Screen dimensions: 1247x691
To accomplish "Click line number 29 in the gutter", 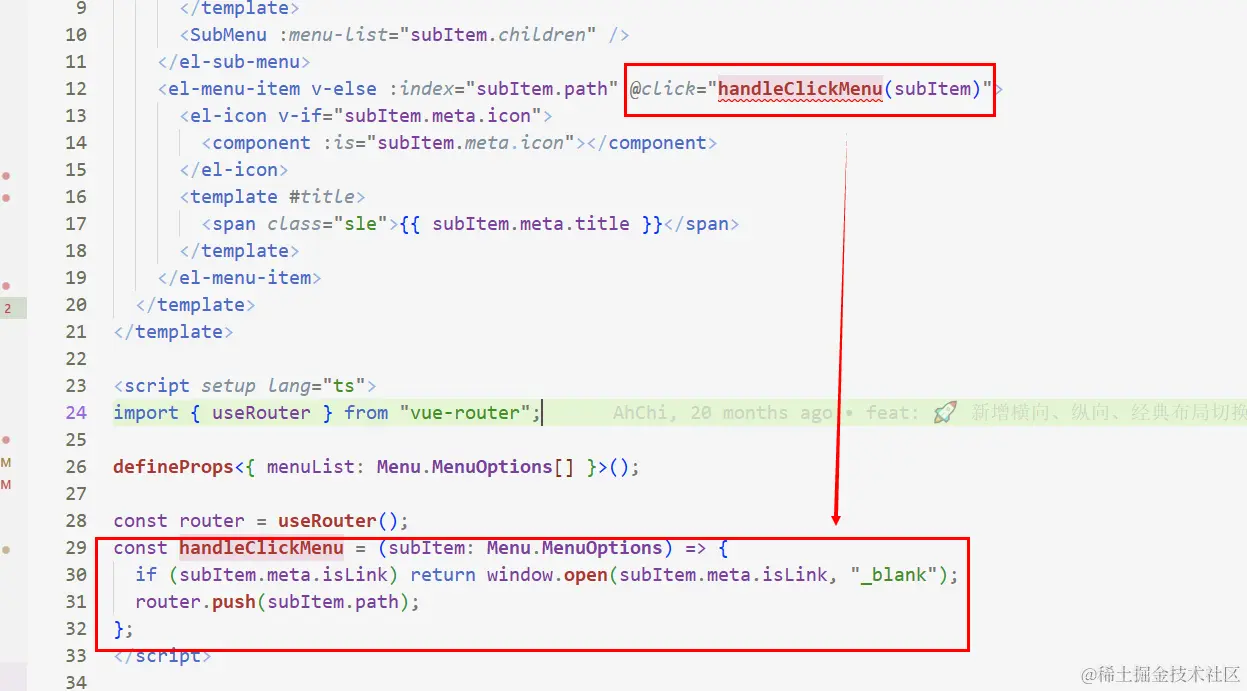I will pyautogui.click(x=76, y=548).
